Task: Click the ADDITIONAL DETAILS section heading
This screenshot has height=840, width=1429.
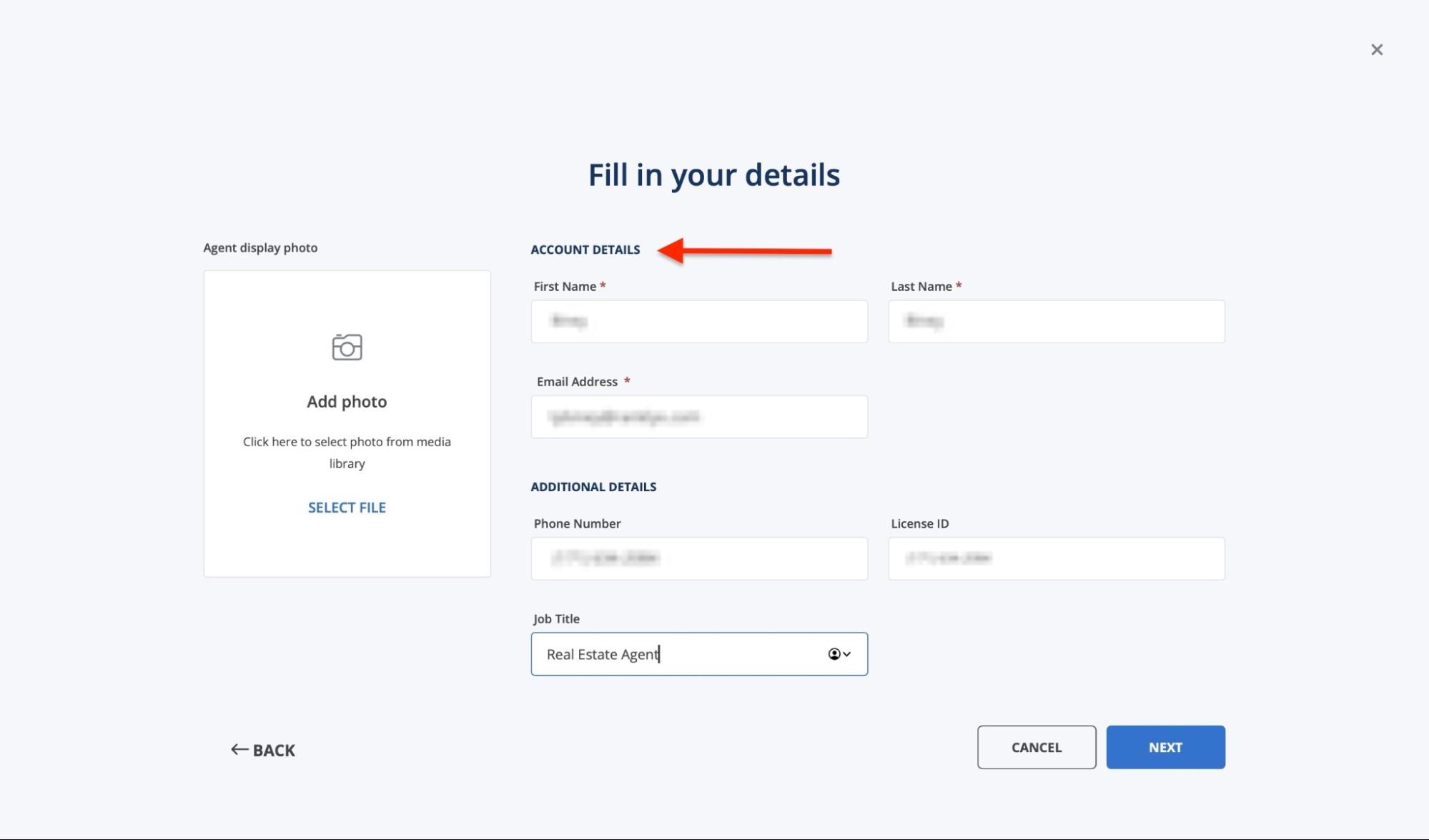Action: (x=593, y=487)
